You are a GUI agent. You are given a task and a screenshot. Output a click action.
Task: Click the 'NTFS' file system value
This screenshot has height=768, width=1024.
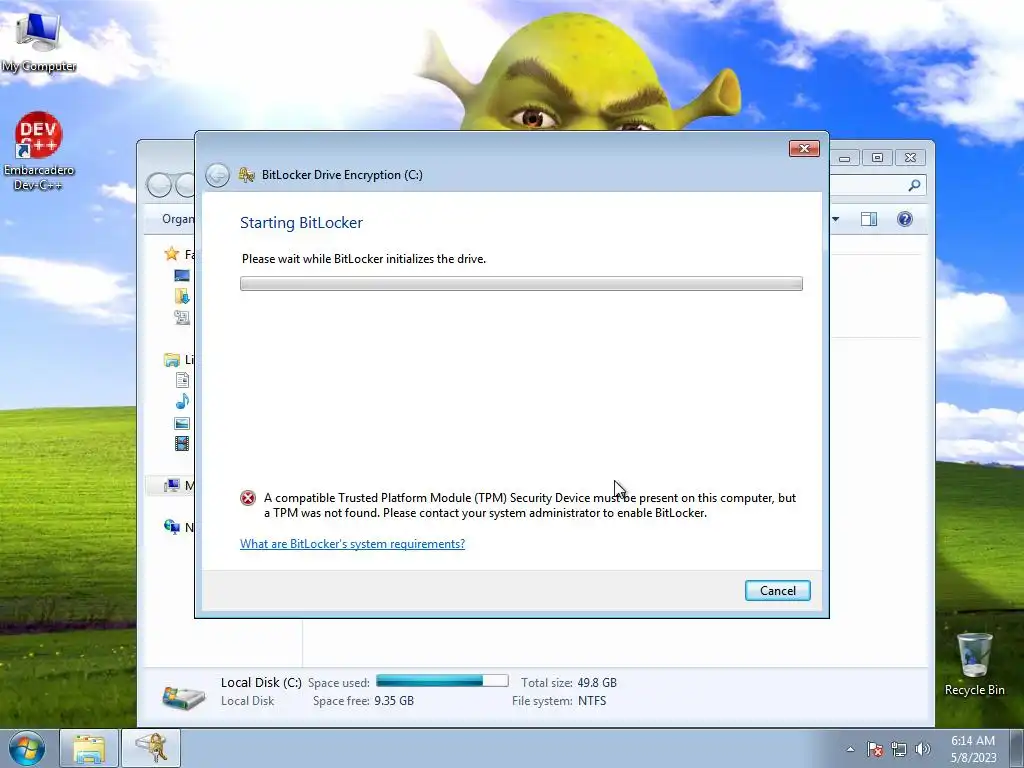592,701
